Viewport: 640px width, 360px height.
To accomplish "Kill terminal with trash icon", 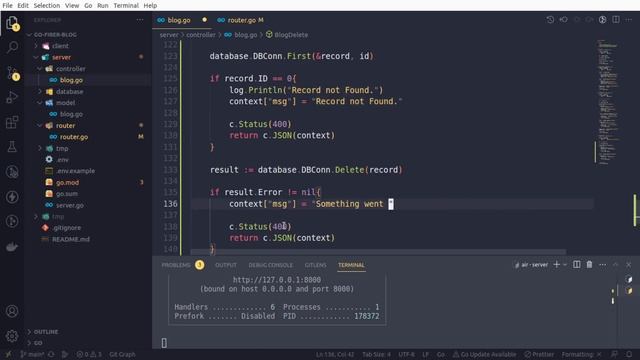I will pos(589,265).
